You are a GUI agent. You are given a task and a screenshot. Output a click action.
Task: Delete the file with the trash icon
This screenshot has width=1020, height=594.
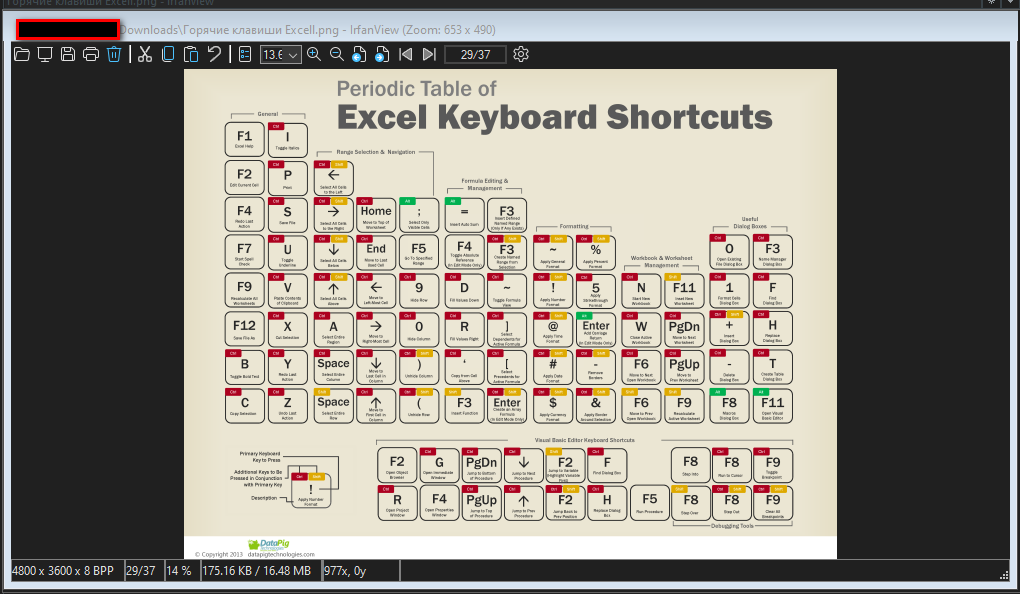(114, 55)
